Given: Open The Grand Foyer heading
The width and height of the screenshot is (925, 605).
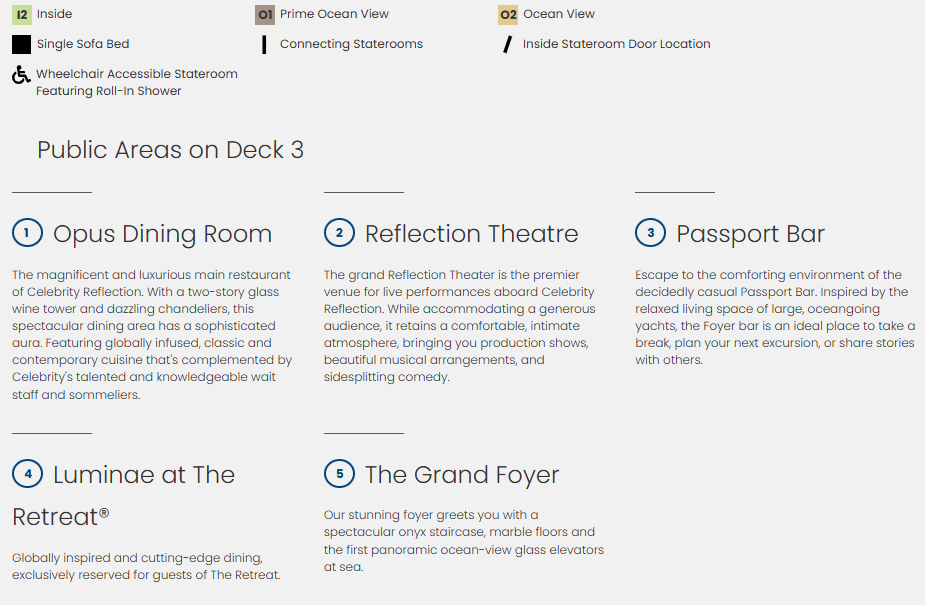Looking at the screenshot, I should point(461,475).
